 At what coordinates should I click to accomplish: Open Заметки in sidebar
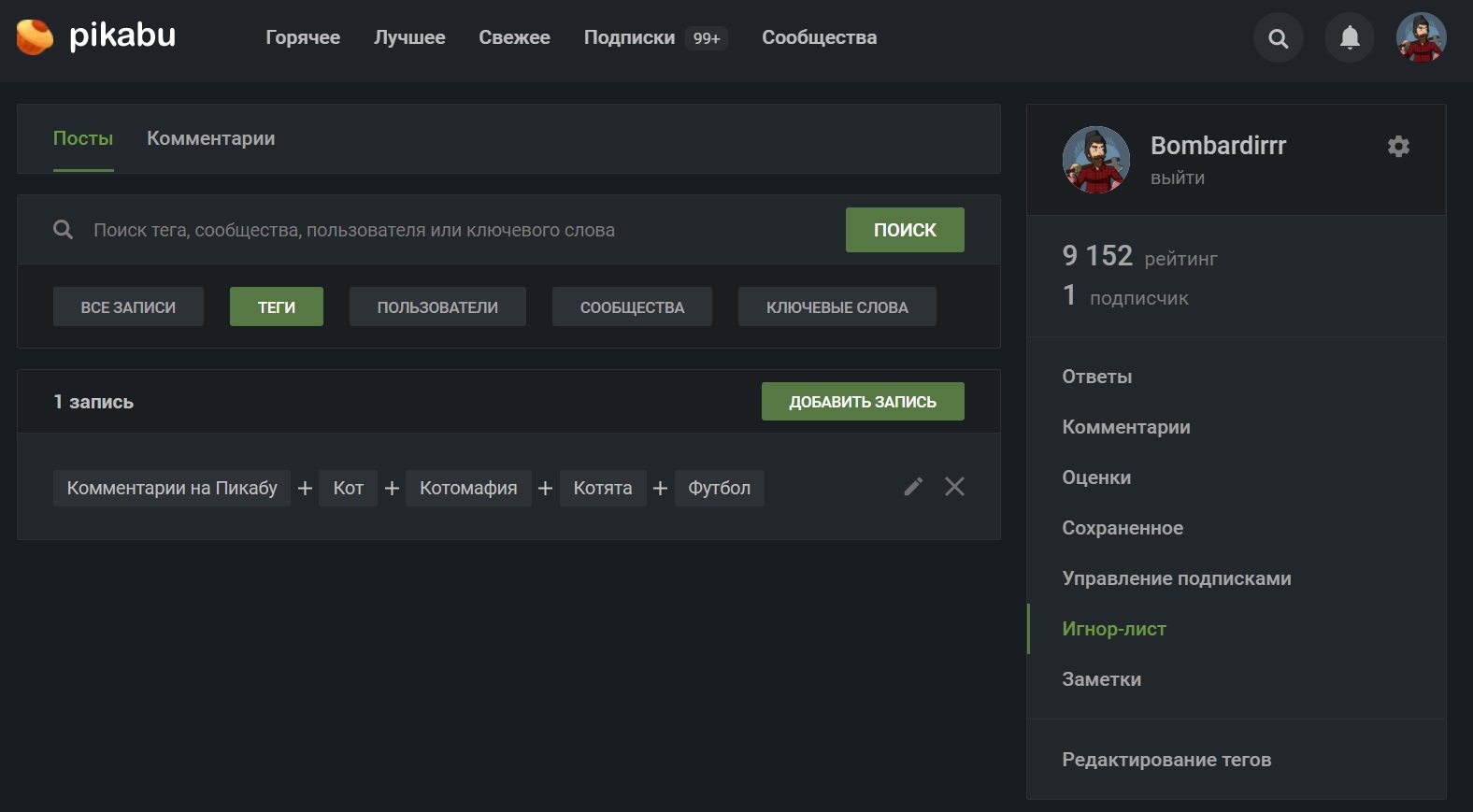coord(1102,679)
